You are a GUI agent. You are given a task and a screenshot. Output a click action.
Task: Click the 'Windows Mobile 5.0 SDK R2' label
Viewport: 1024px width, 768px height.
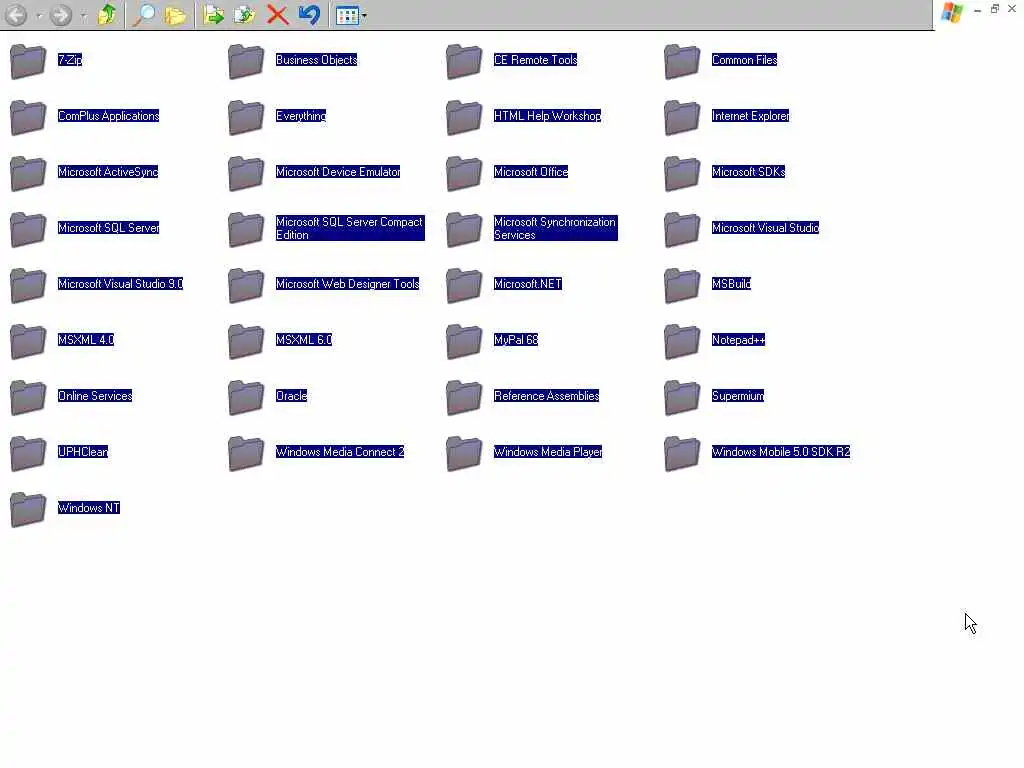click(781, 452)
